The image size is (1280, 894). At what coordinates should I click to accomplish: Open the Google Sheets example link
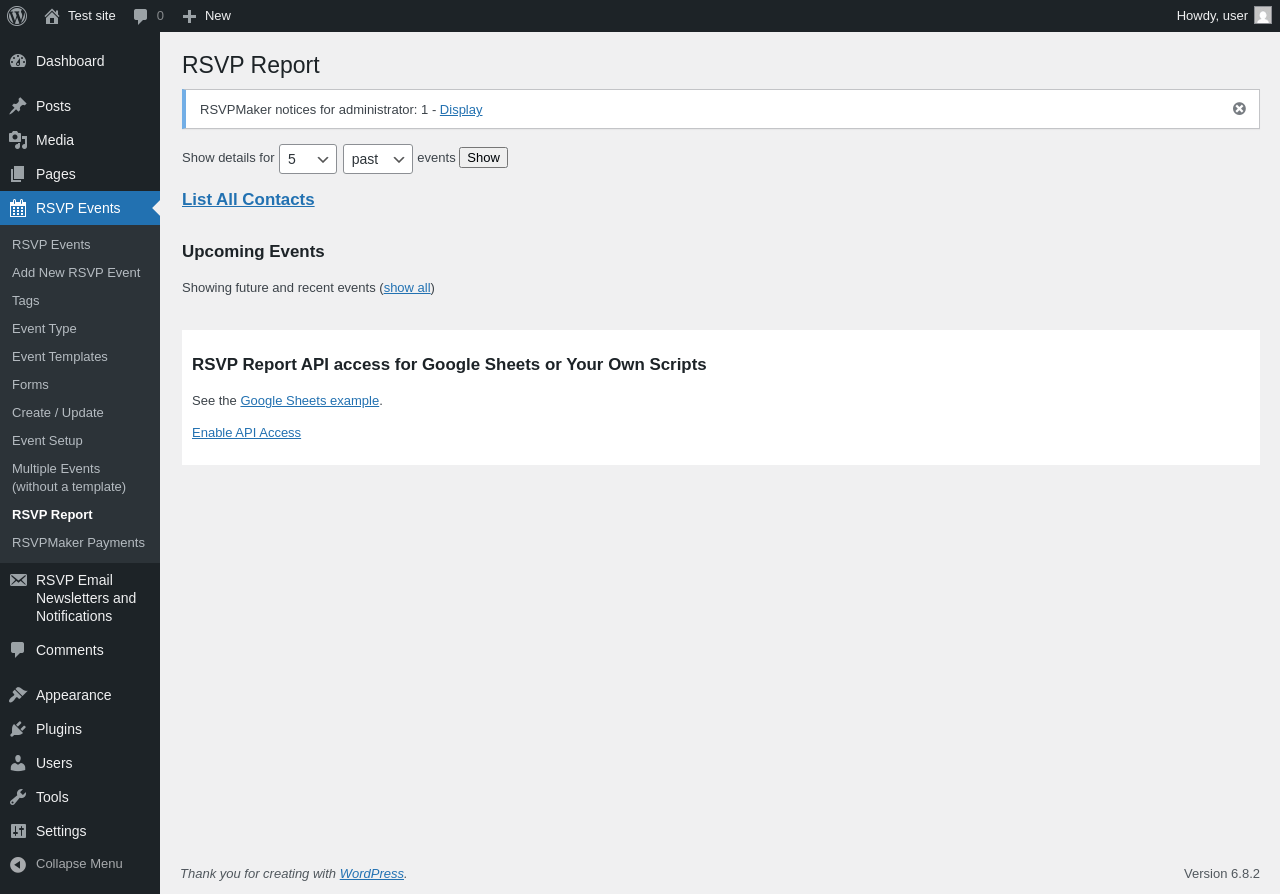(310, 401)
